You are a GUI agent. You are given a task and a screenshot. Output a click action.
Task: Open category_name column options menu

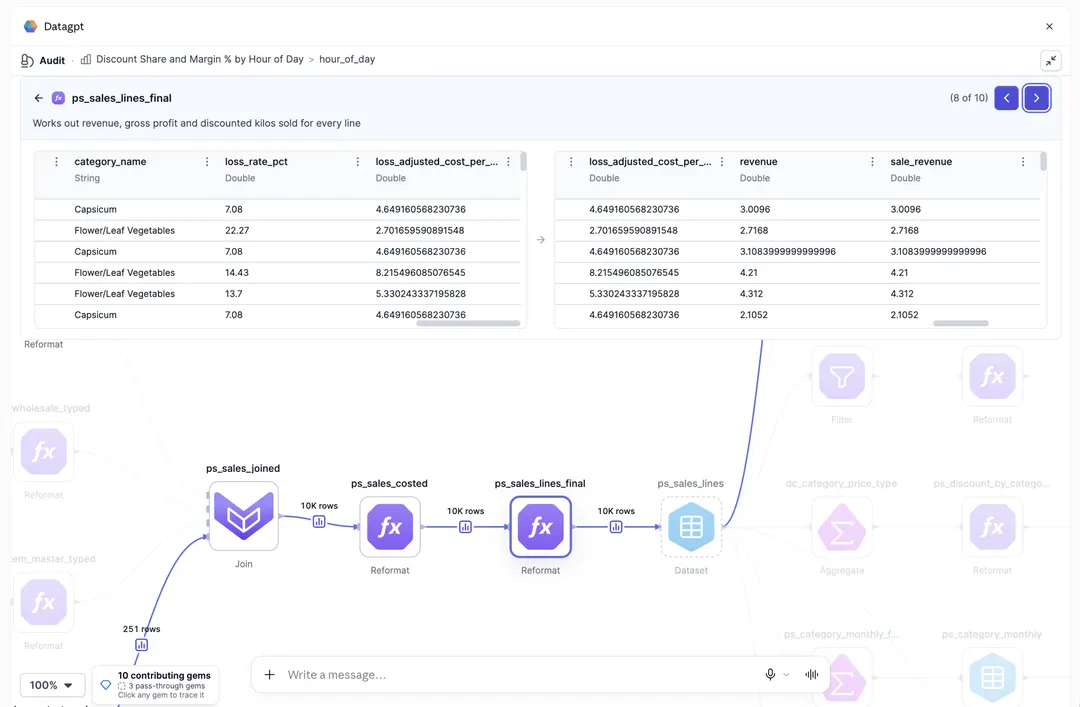click(207, 161)
